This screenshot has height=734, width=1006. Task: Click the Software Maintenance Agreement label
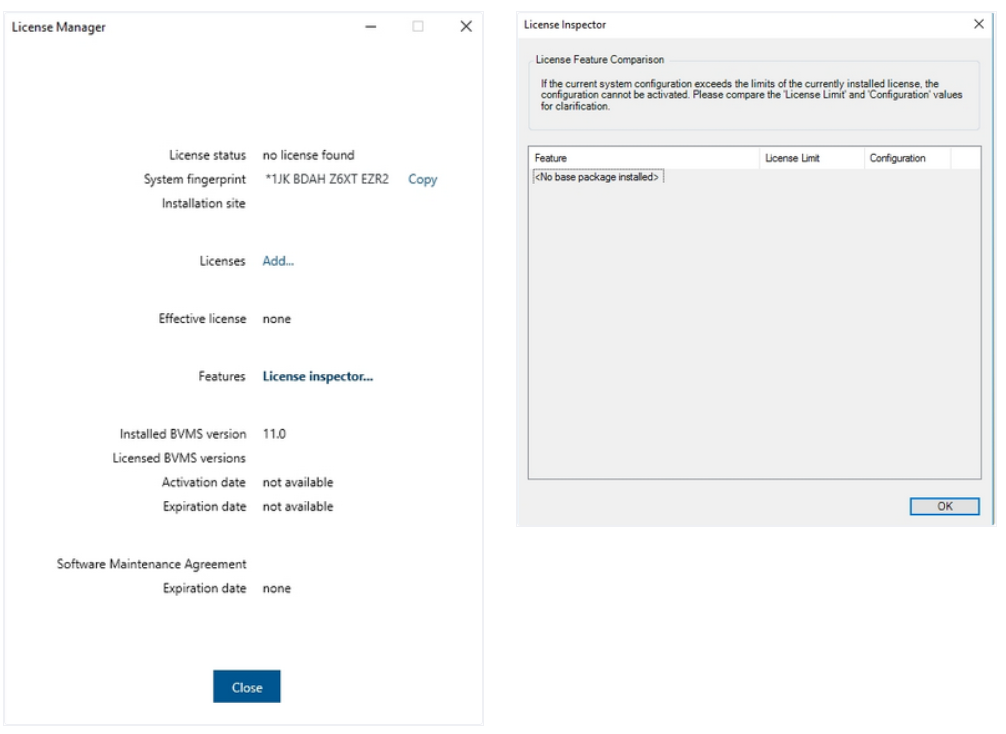click(x=151, y=564)
